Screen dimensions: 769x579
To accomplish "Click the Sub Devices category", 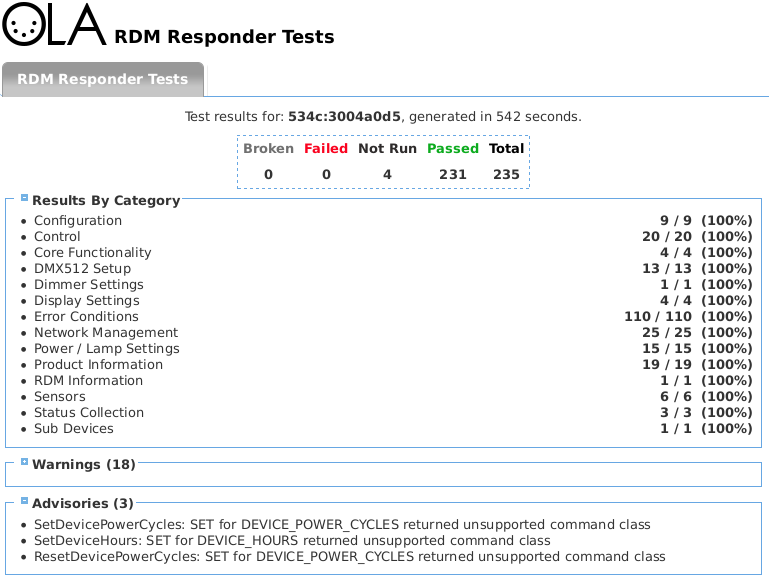I will coord(73,429).
